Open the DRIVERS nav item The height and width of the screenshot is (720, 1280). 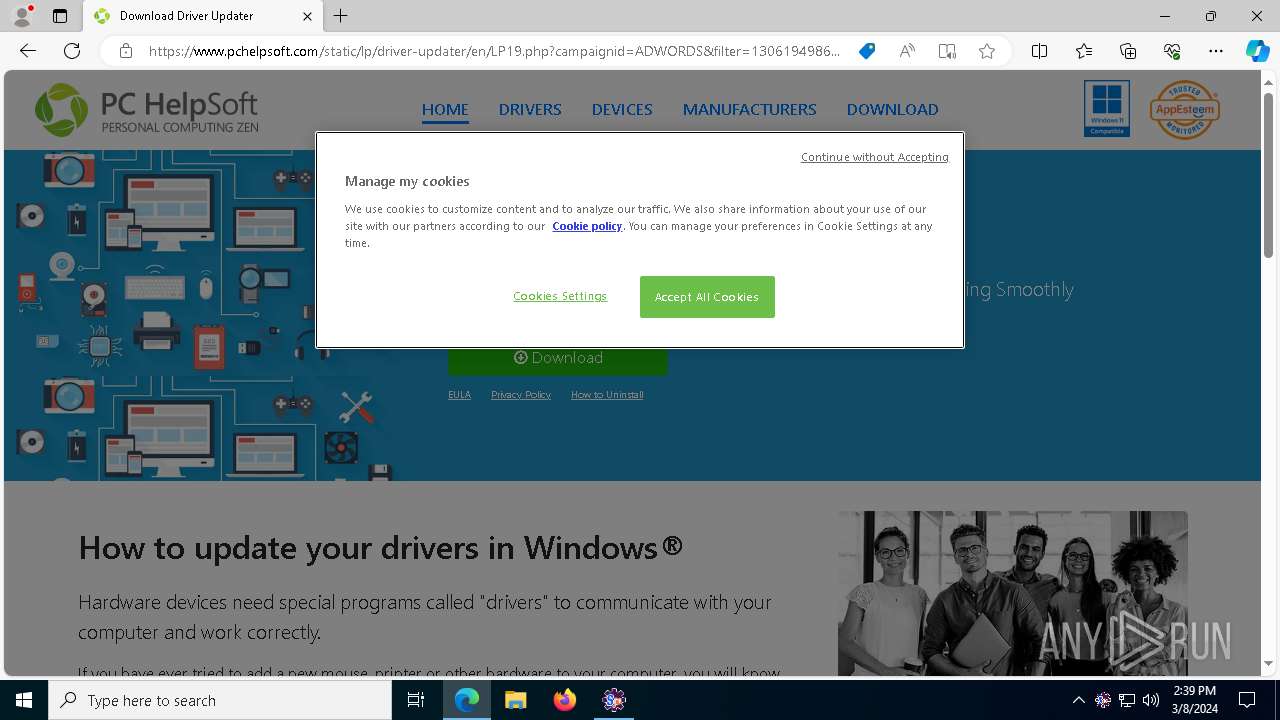tap(530, 109)
